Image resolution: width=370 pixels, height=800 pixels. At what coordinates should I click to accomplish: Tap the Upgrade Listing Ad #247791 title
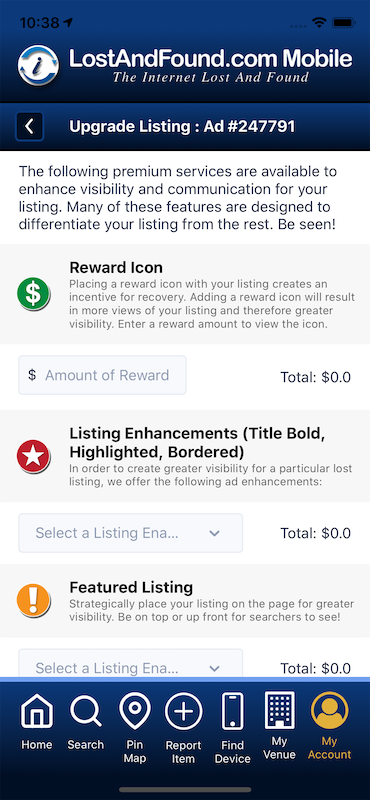pyautogui.click(x=182, y=127)
